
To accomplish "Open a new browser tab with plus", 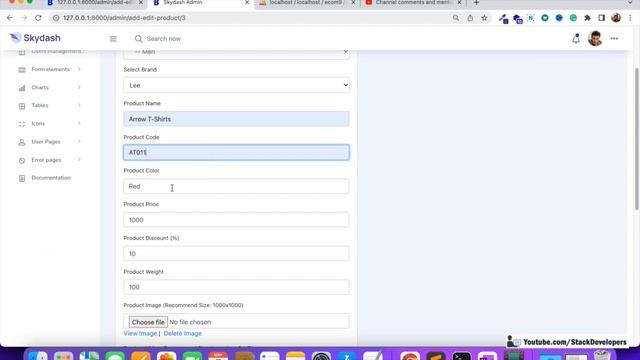I will click(x=476, y=3).
